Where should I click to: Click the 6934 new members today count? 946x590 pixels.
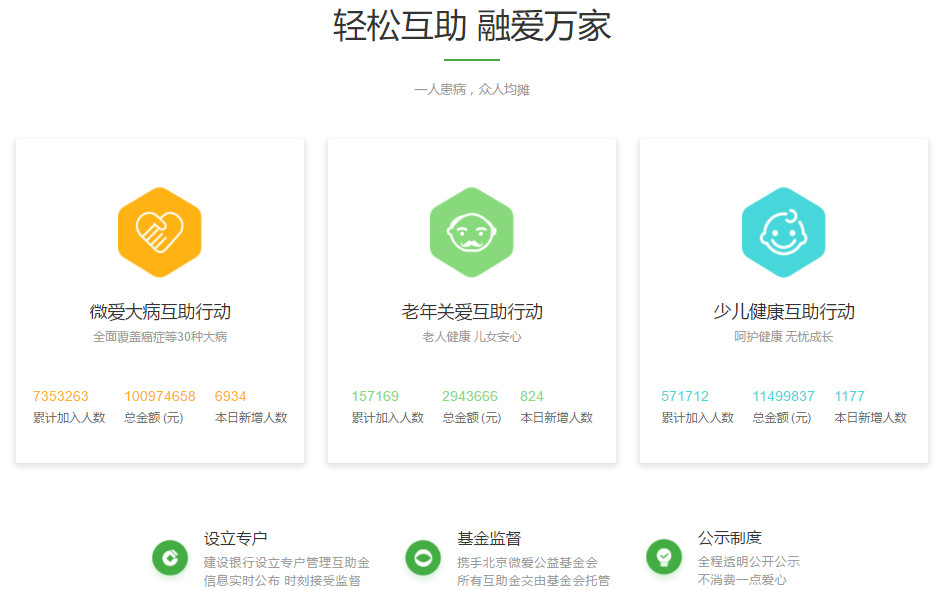[231, 396]
